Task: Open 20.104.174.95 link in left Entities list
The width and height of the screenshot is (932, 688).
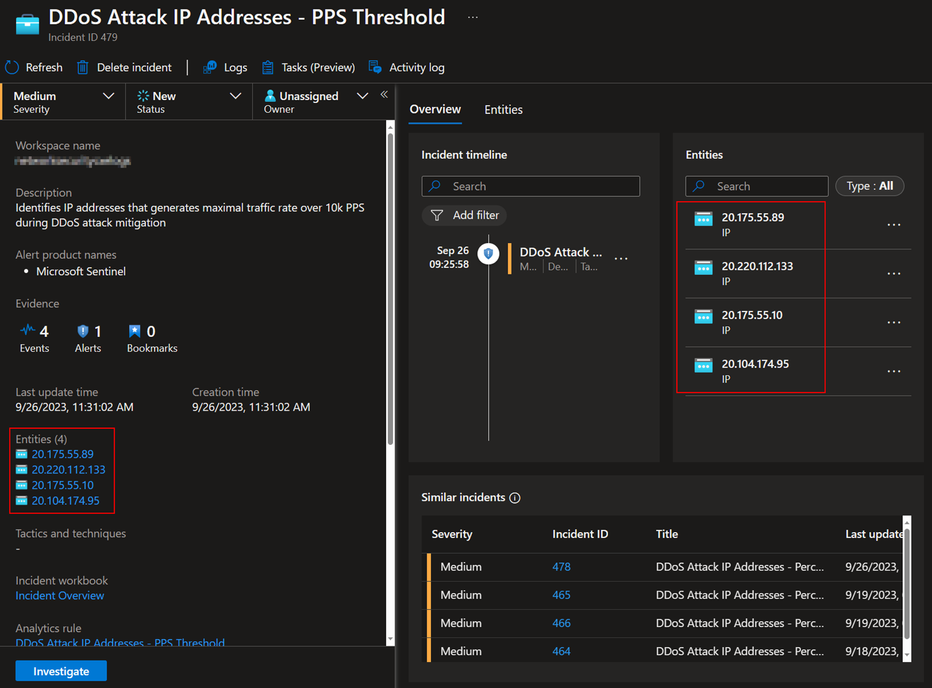Action: pos(65,501)
